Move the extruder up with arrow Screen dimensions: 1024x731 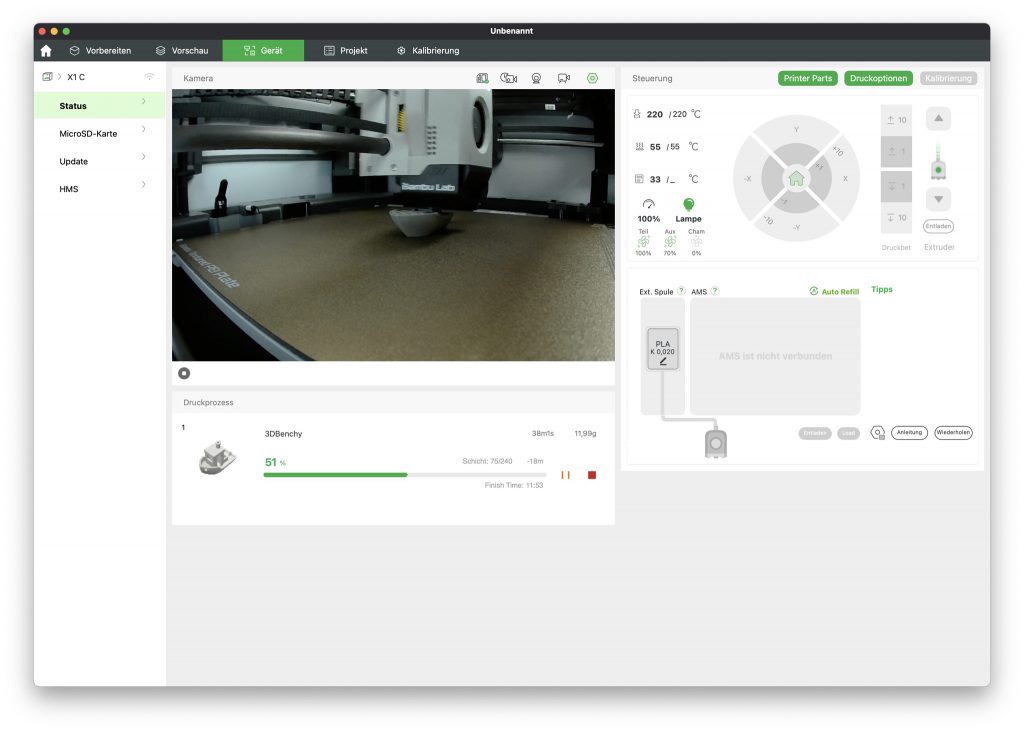[938, 119]
